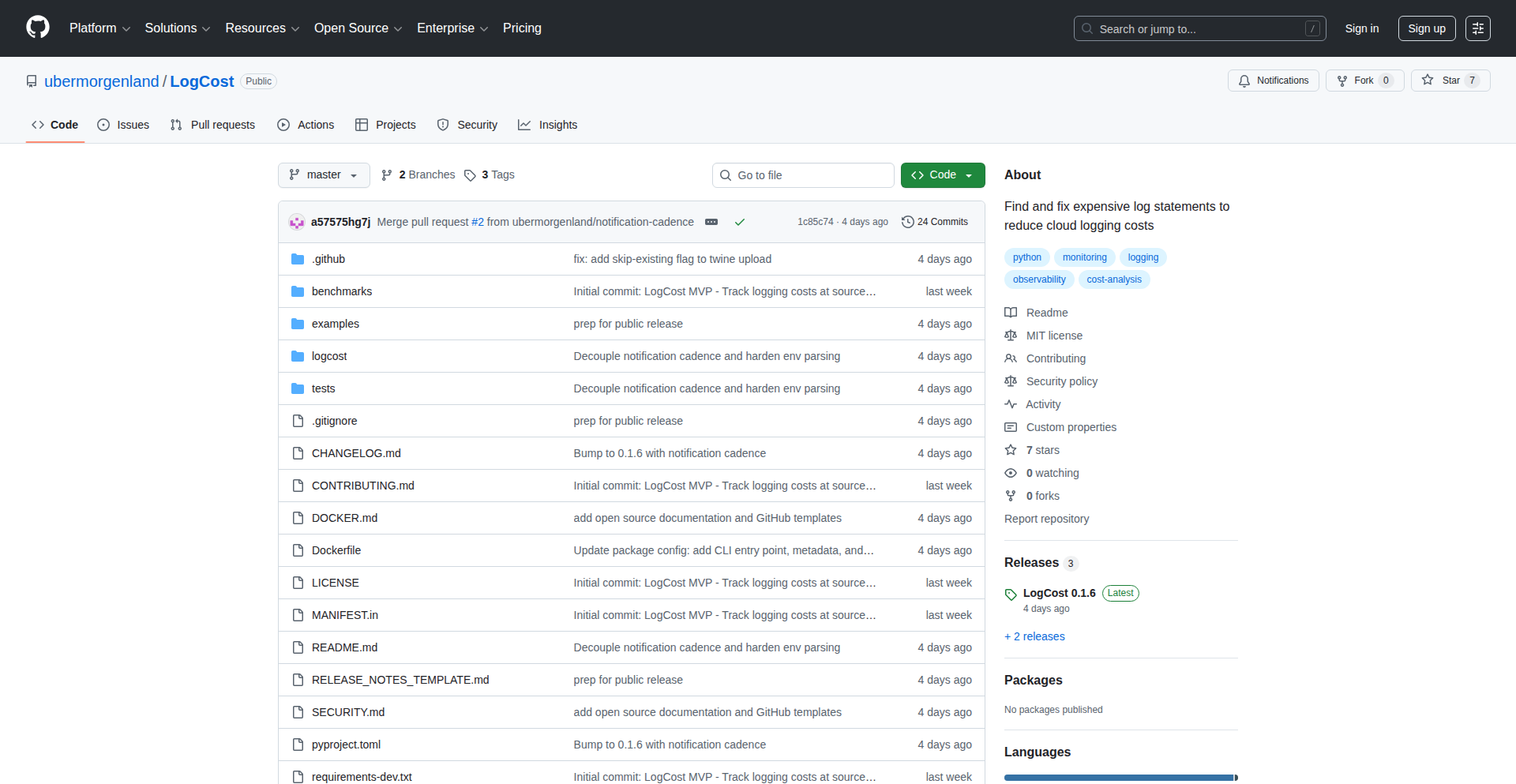
Task: Open commit history via the clock icon
Action: [906, 222]
